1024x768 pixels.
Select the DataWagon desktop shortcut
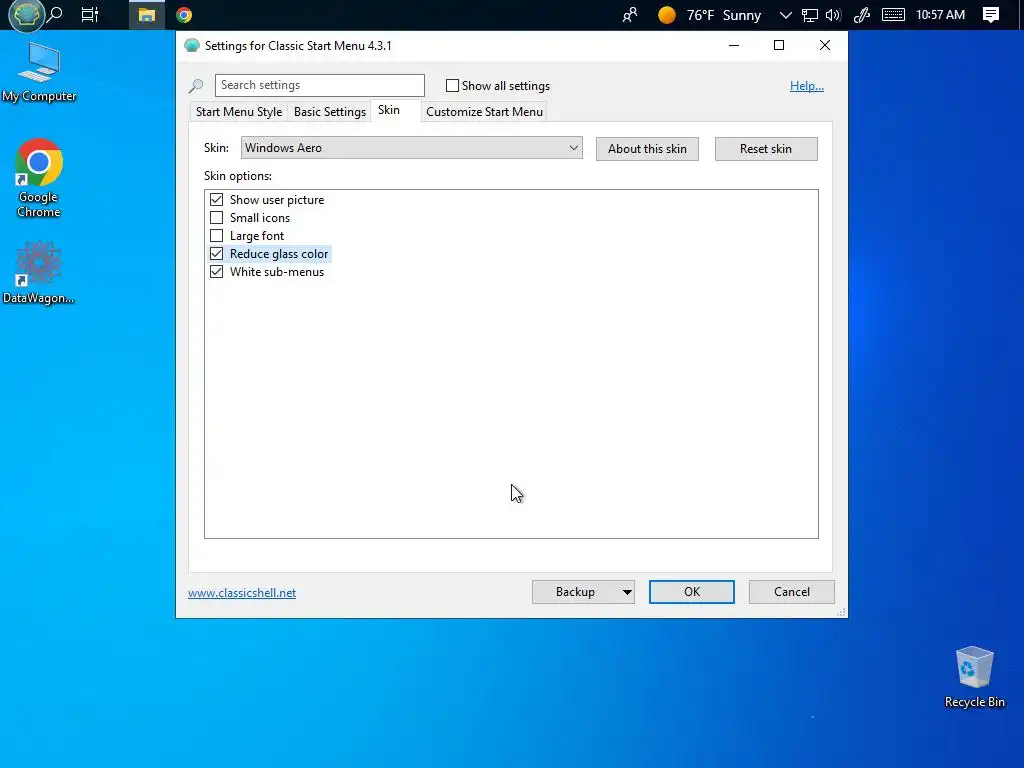pyautogui.click(x=39, y=272)
